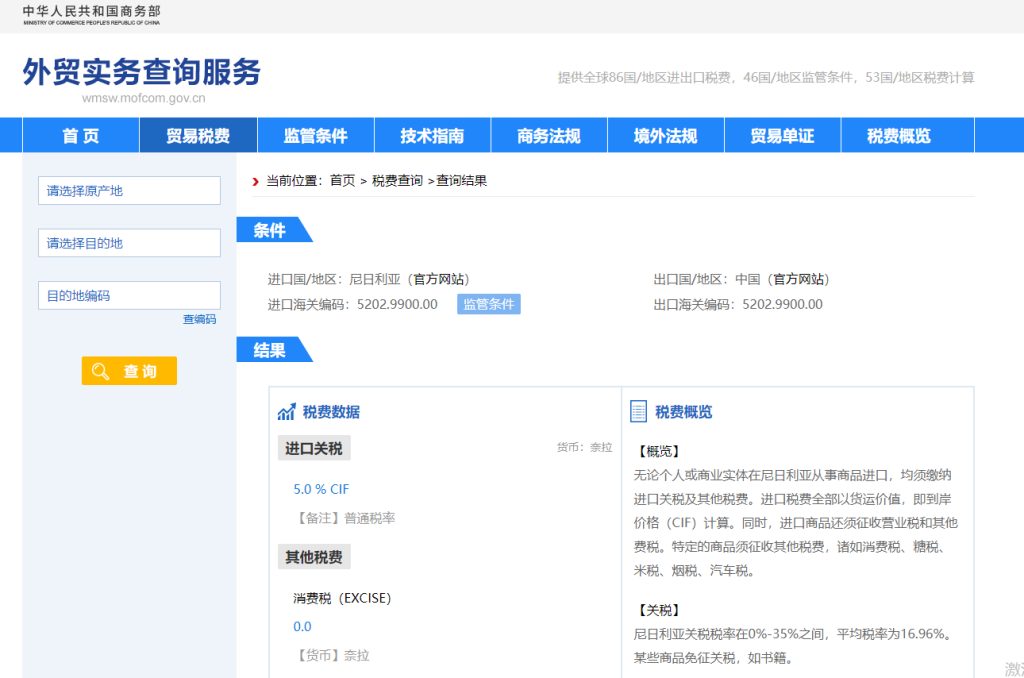
Task: Click the 出口海关编码 5202.9900.00 value
Action: [782, 304]
